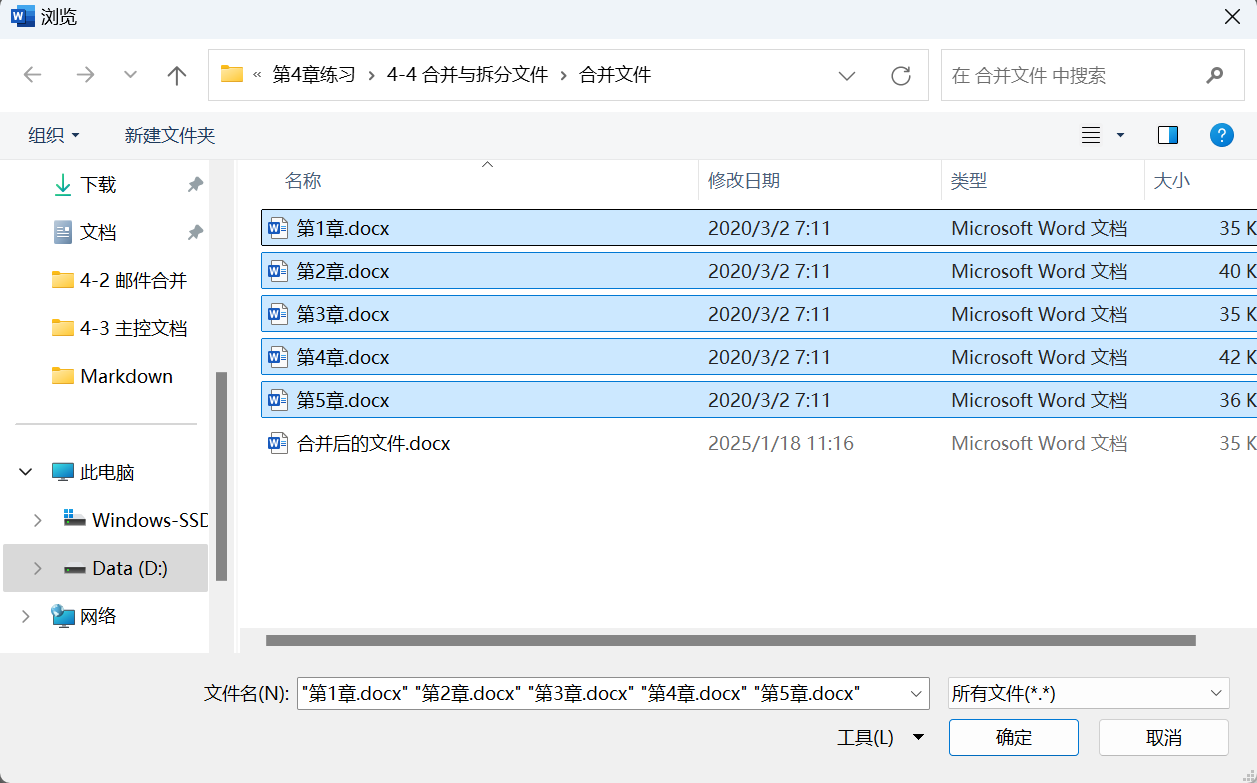Click the folder icon in address bar
Viewport: 1257px width, 783px height.
coord(232,74)
